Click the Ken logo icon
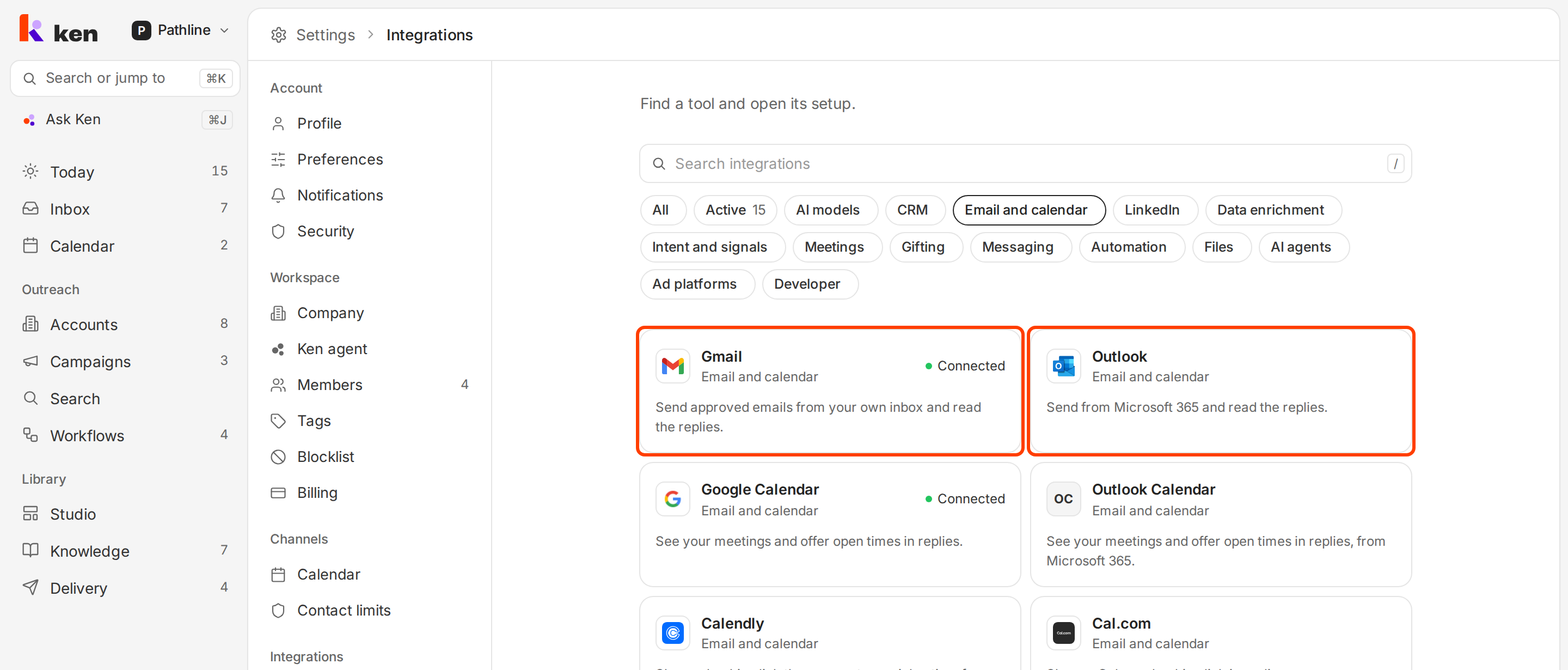This screenshot has width=1568, height=670. tap(32, 29)
